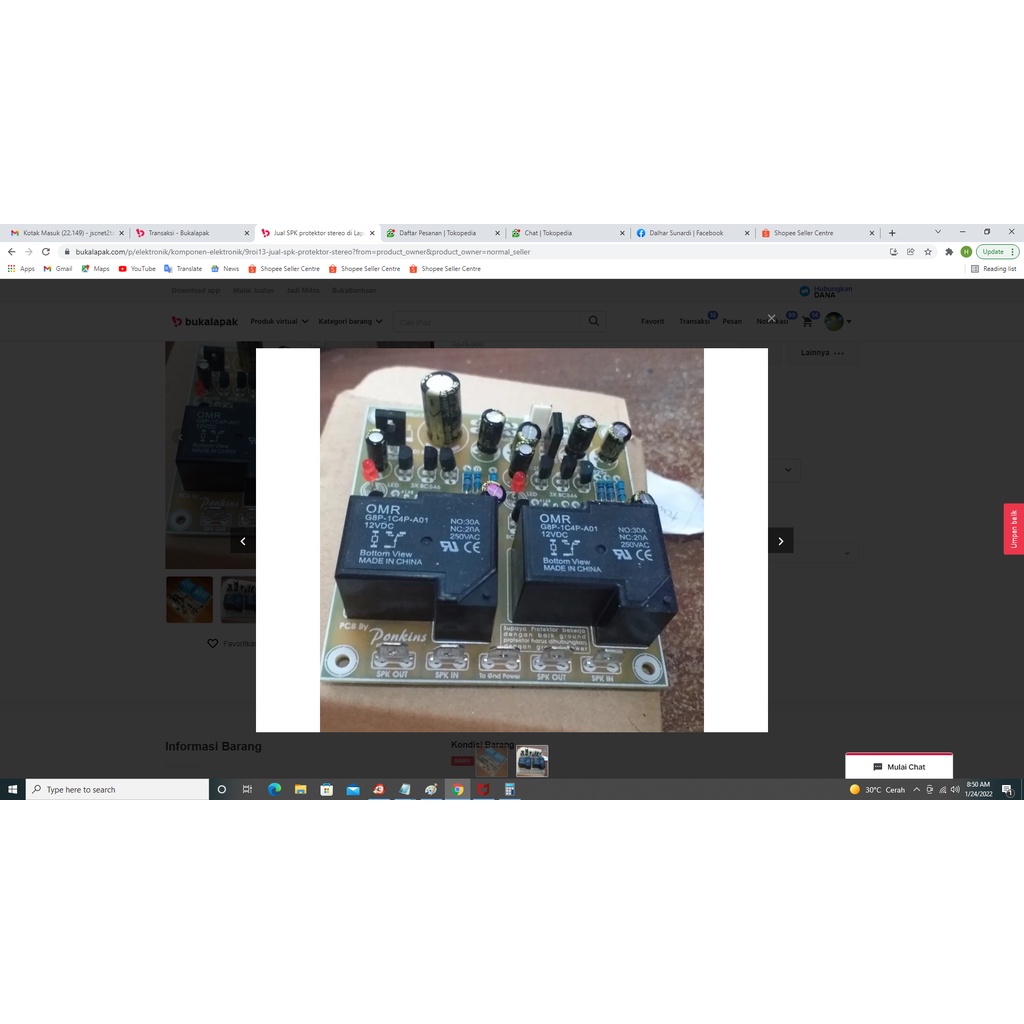Open the Reading list
The height and width of the screenshot is (1024, 1024).
(x=993, y=268)
